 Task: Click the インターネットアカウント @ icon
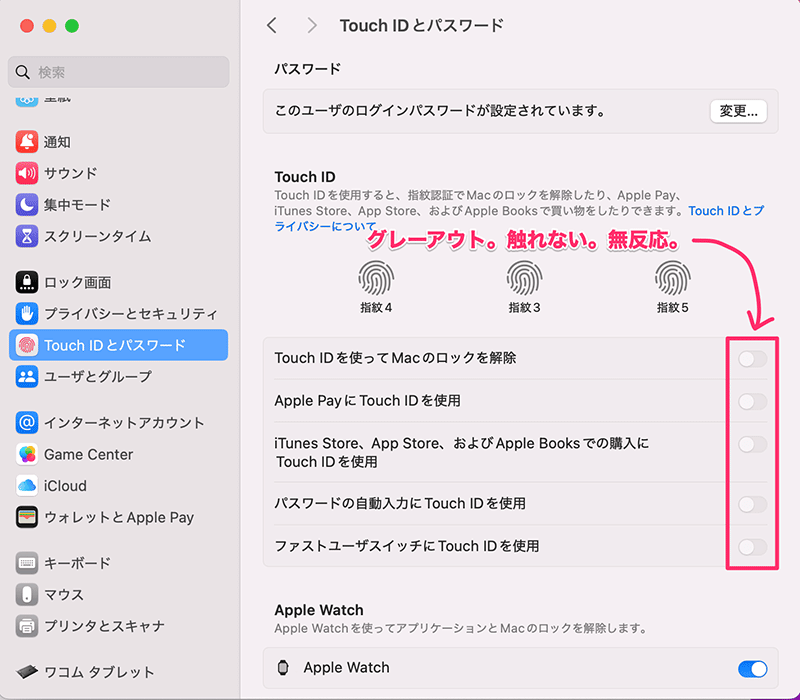(27, 422)
